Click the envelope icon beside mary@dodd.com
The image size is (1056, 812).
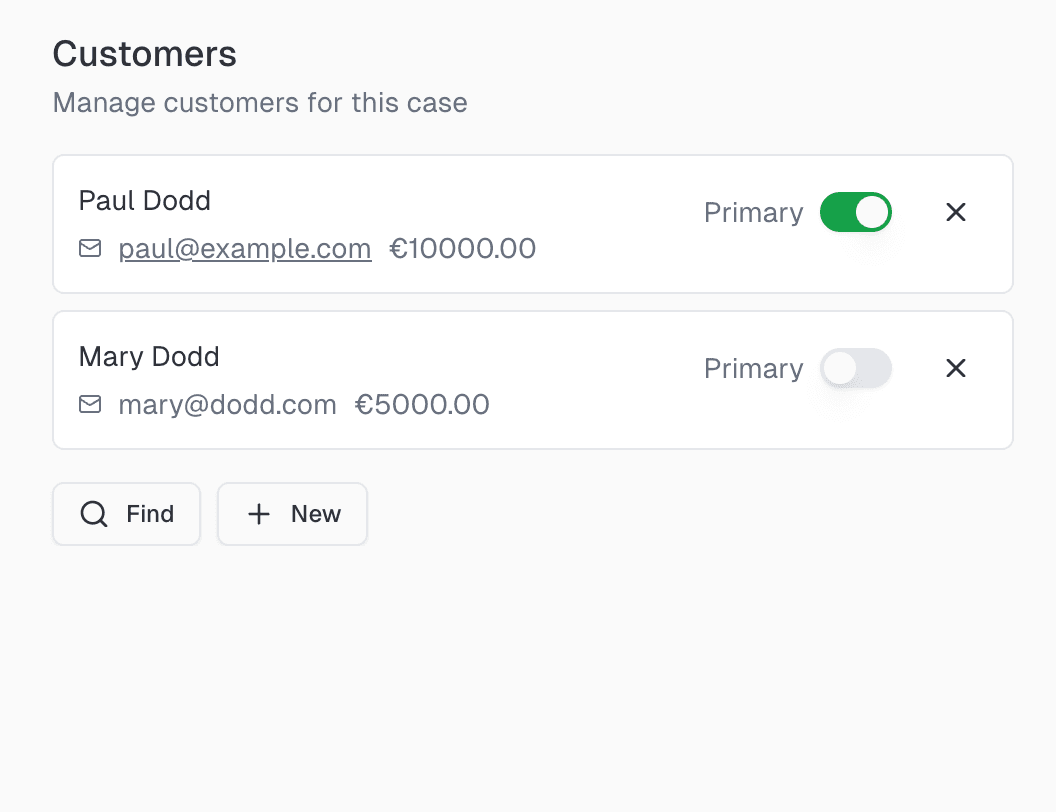pyautogui.click(x=90, y=405)
